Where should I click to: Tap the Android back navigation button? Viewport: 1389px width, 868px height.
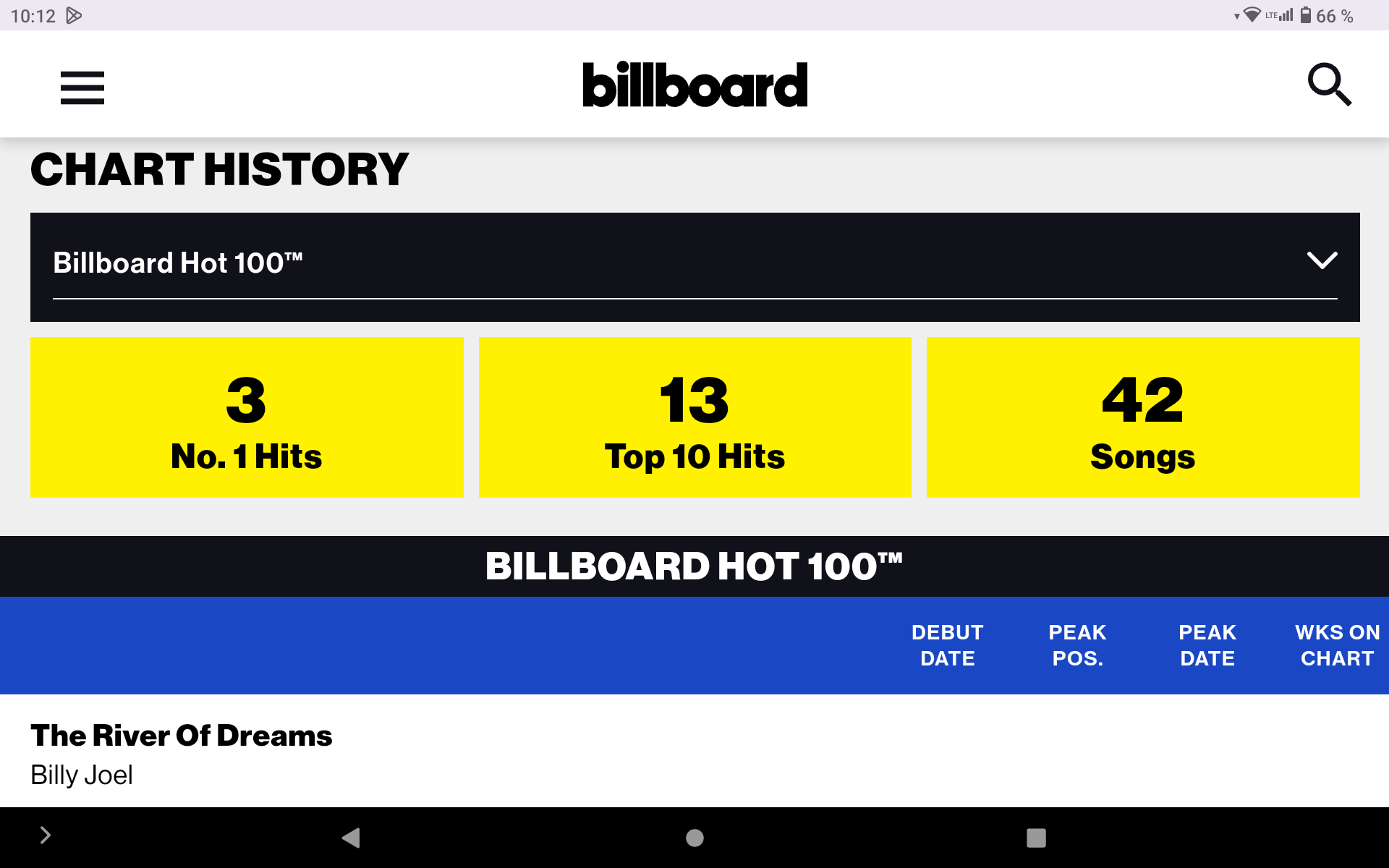click(351, 838)
